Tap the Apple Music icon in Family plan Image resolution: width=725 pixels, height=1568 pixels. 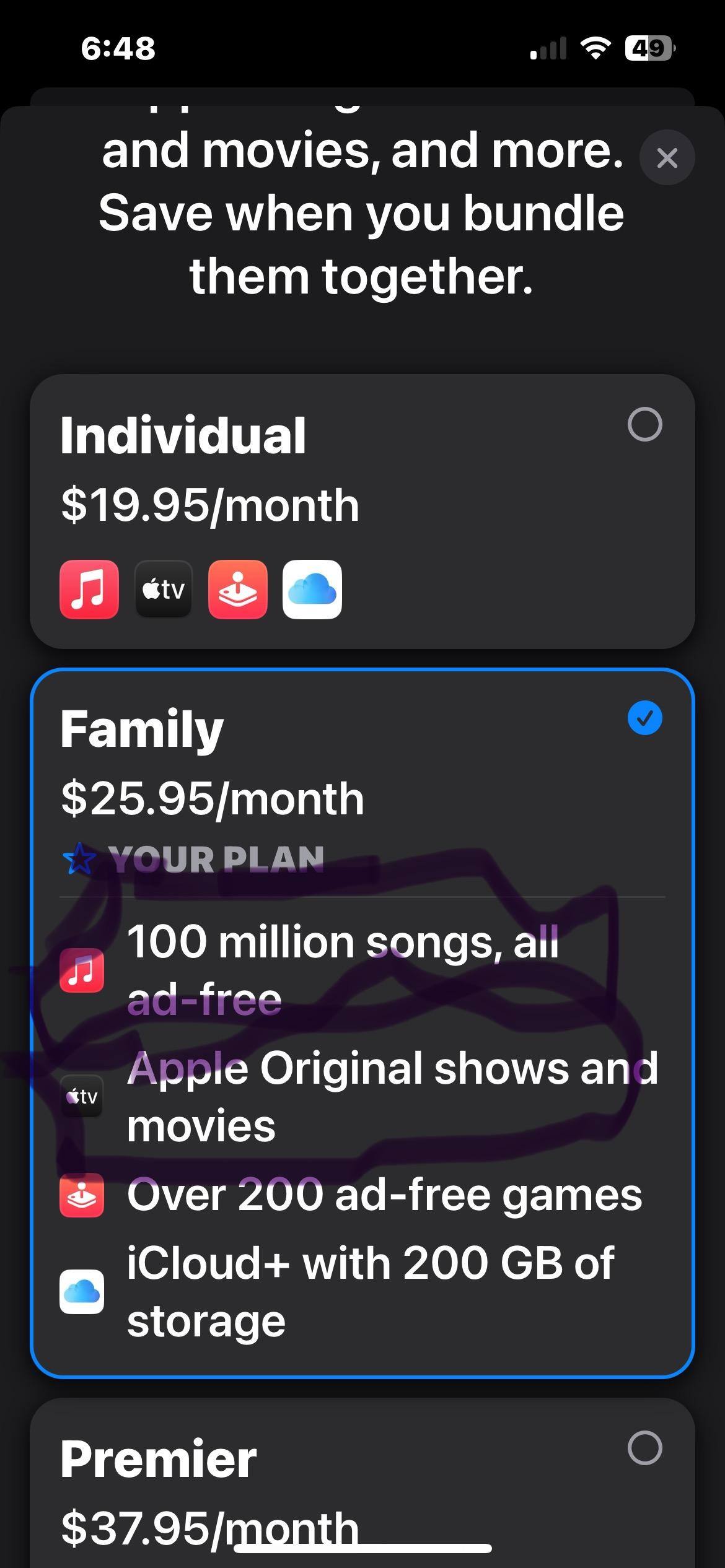pos(82,970)
